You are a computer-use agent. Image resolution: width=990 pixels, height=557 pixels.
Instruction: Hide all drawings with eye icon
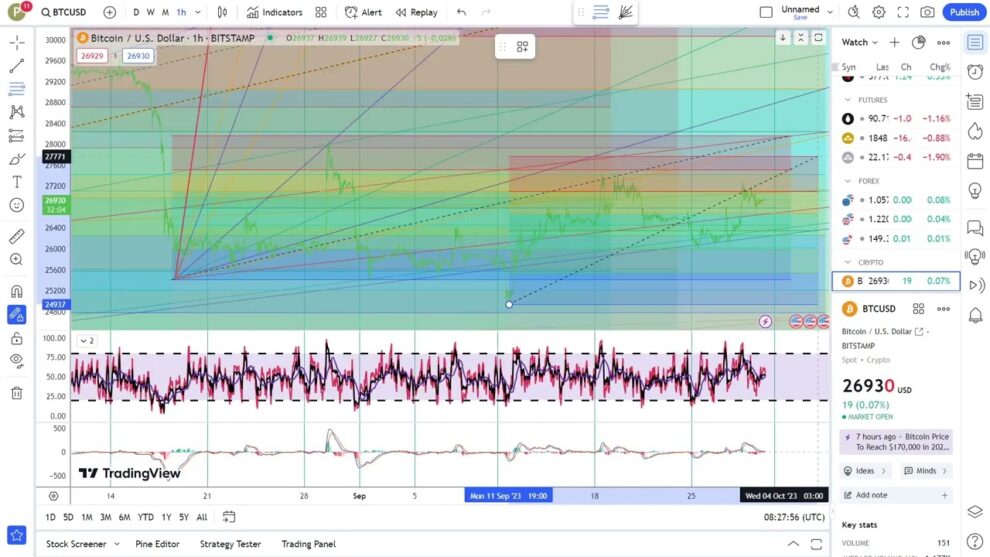pyautogui.click(x=17, y=360)
